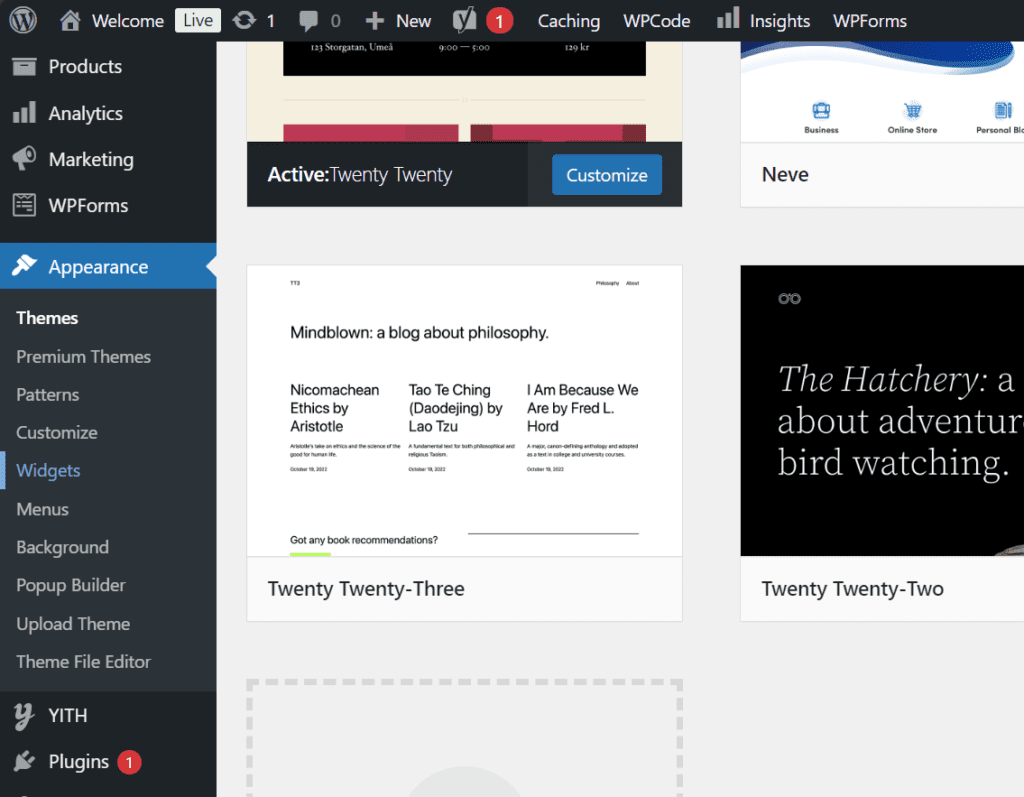Go to Menus under Appearance
1024x797 pixels.
click(42, 509)
